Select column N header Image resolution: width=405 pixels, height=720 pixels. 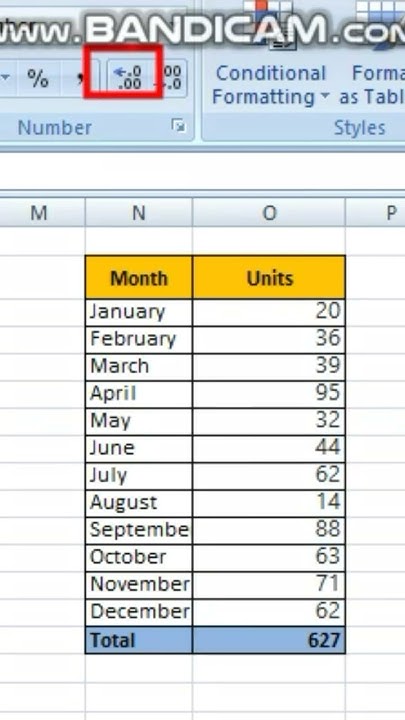click(x=139, y=213)
